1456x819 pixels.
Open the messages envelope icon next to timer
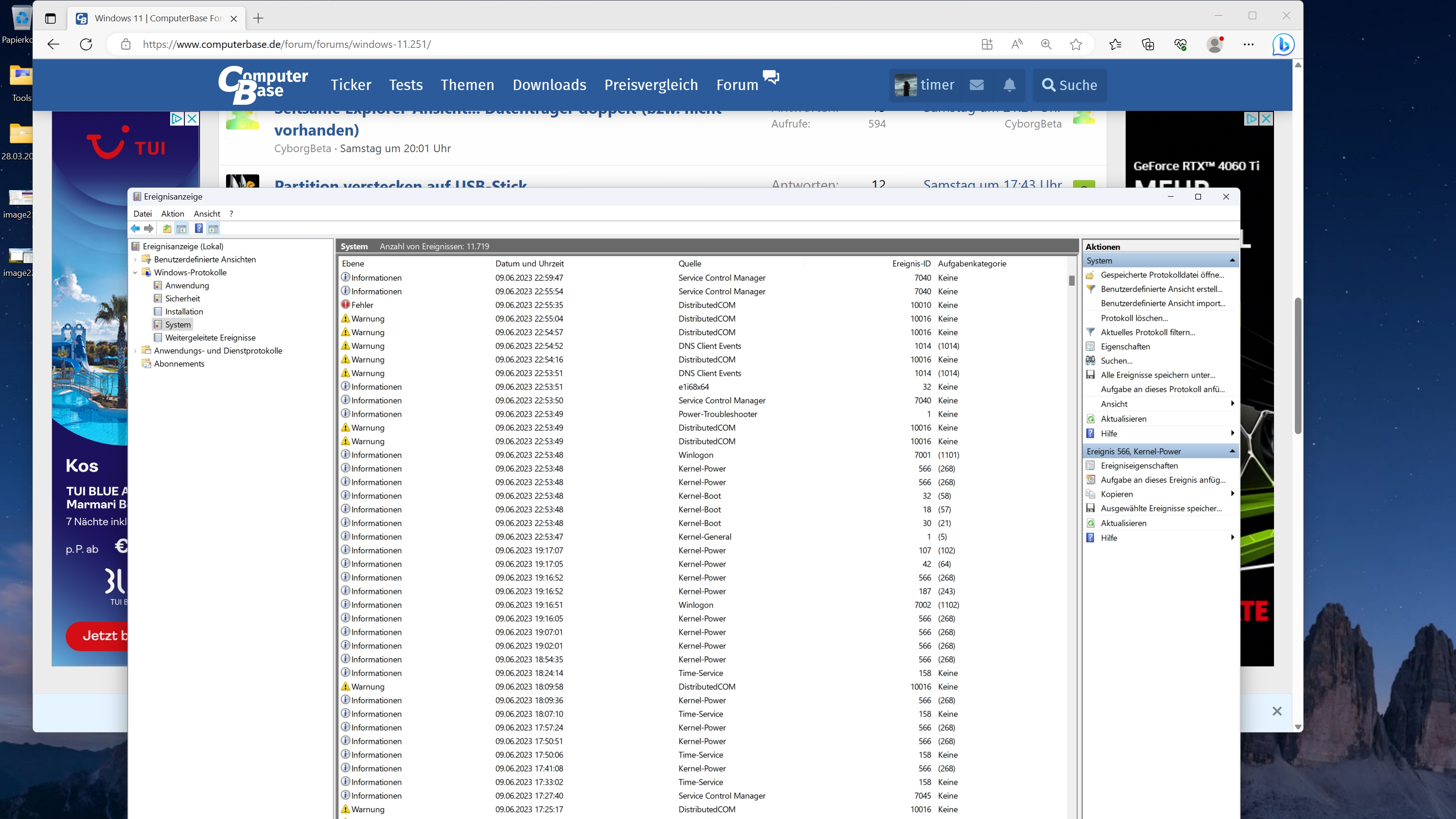976,85
